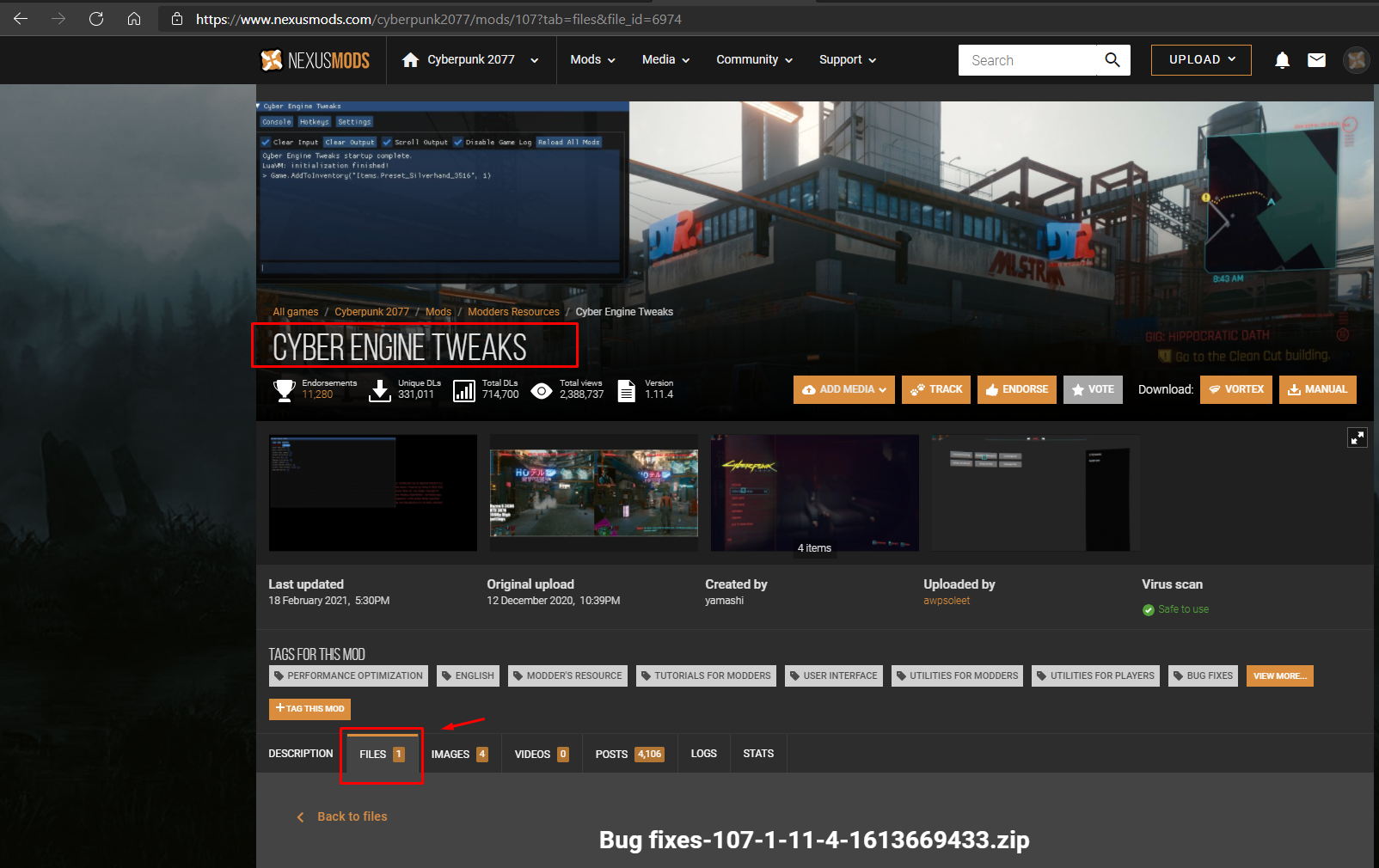Switch to the Posts tab
Viewport: 1379px width, 868px height.
tap(630, 754)
